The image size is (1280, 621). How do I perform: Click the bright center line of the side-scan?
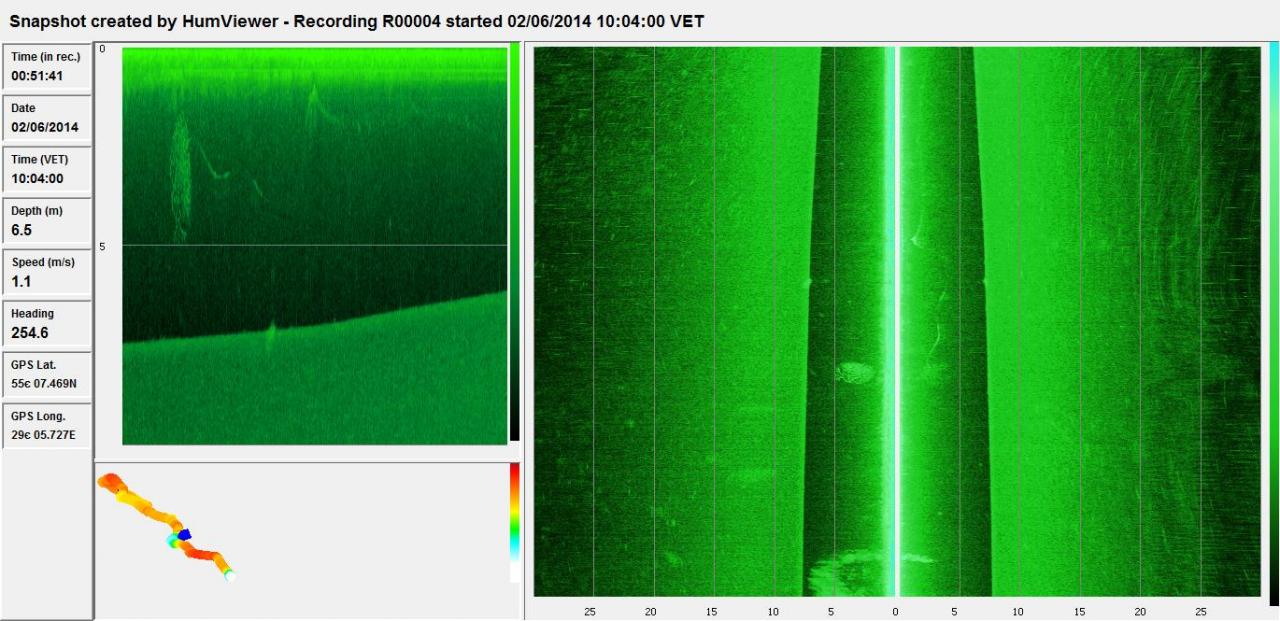(896, 320)
